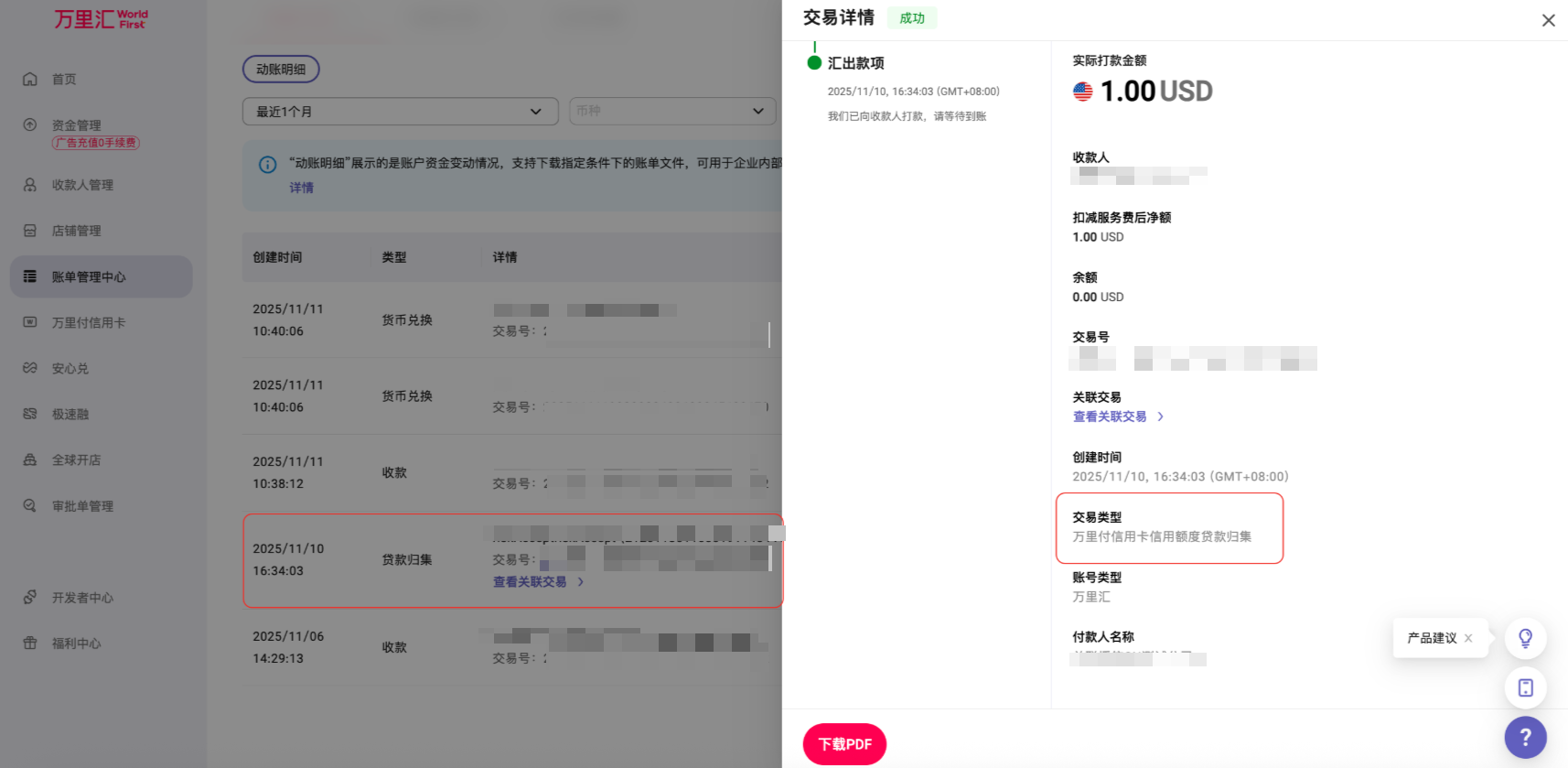Open 开发者中心 menu item

pos(82,597)
